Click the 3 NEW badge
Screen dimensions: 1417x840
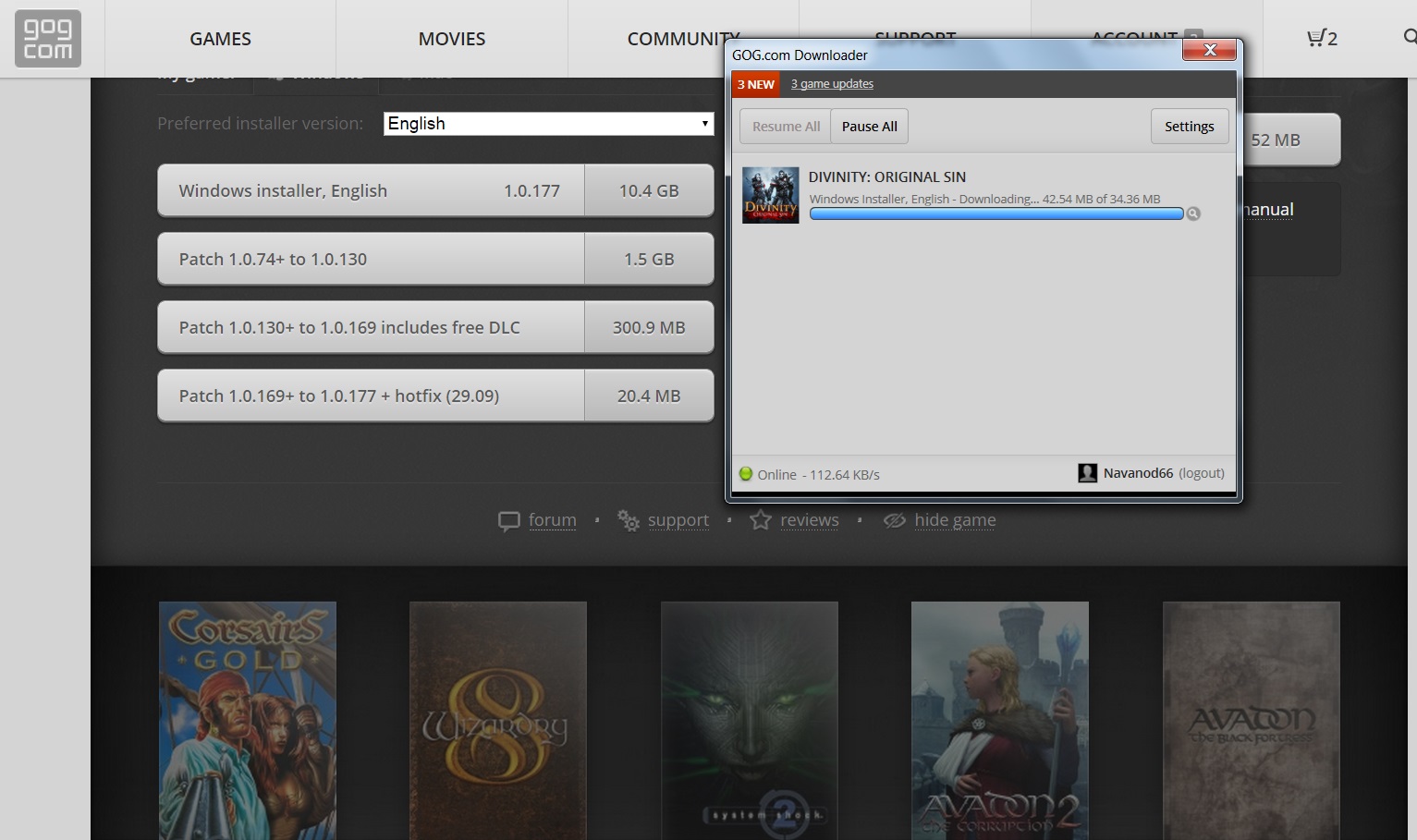point(756,84)
